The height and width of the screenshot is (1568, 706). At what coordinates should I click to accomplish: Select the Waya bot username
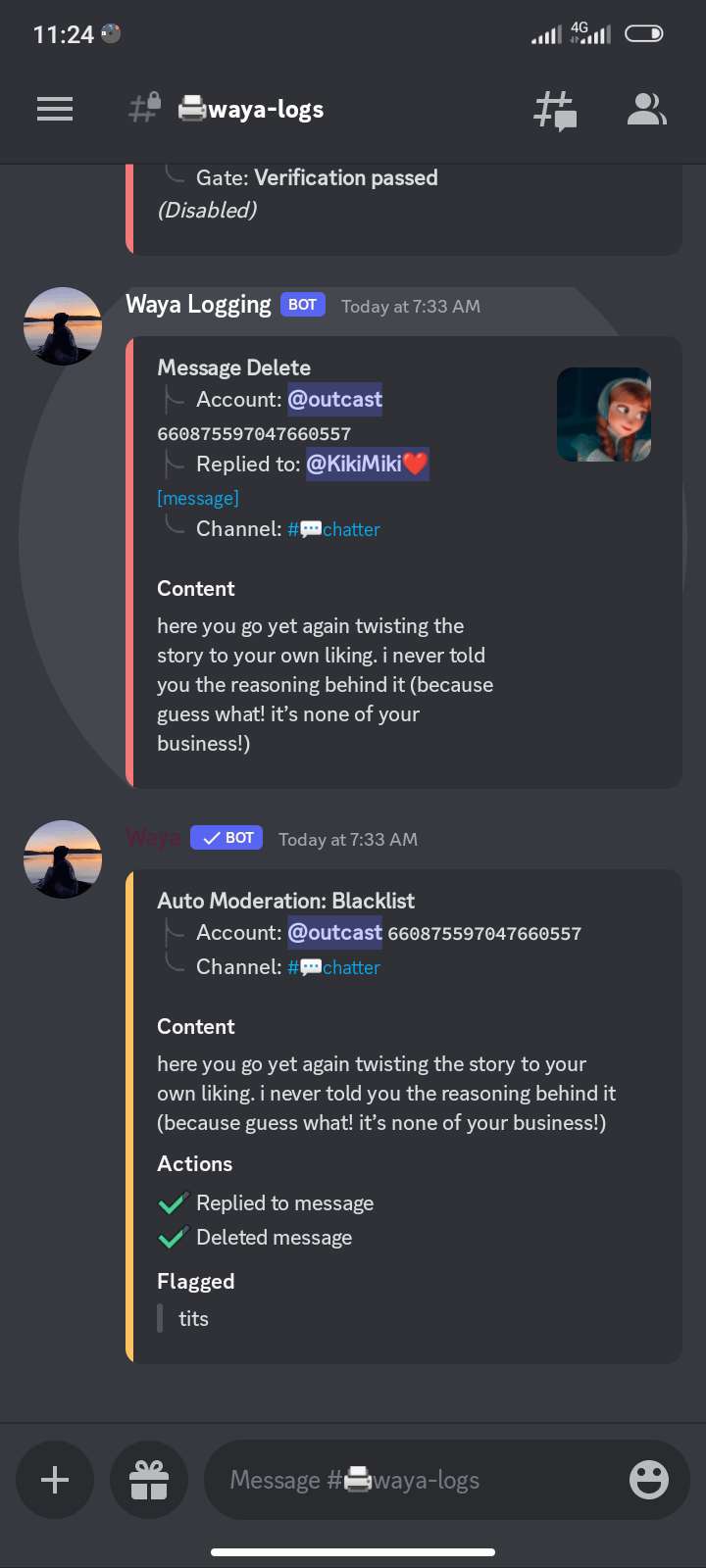(x=152, y=837)
